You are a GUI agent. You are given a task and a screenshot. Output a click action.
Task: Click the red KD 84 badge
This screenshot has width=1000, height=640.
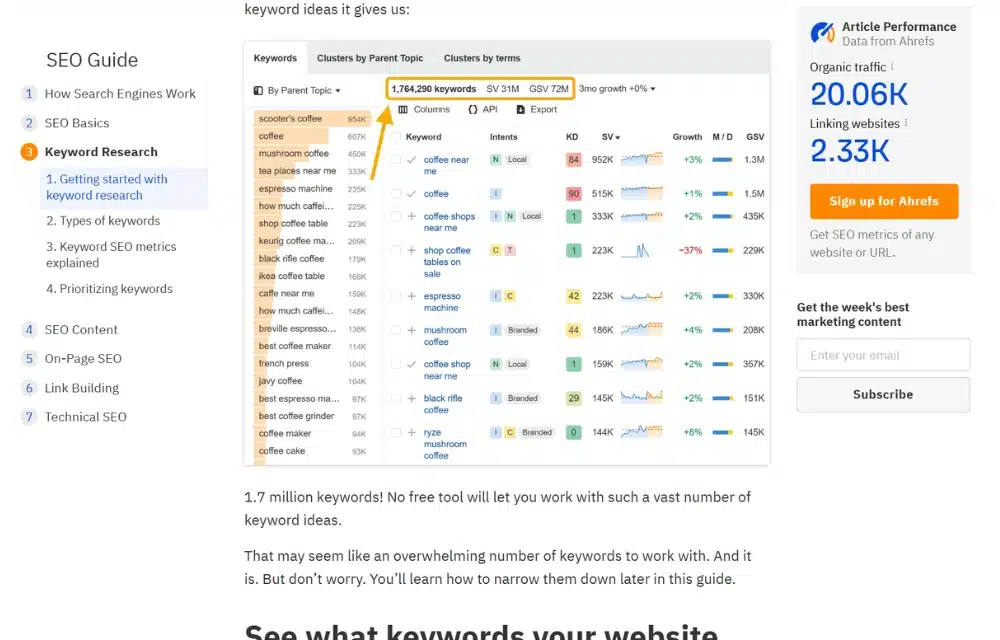(573, 159)
